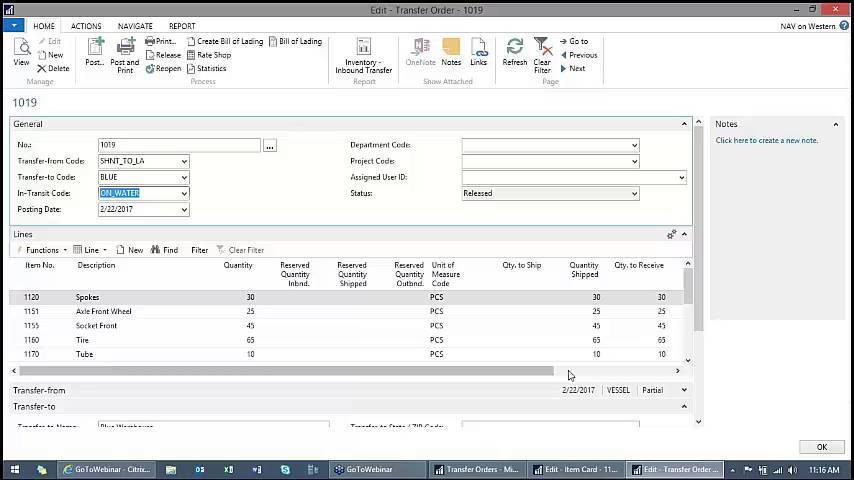Click the Post ribbon icon
This screenshot has height=480, width=854.
click(x=95, y=52)
